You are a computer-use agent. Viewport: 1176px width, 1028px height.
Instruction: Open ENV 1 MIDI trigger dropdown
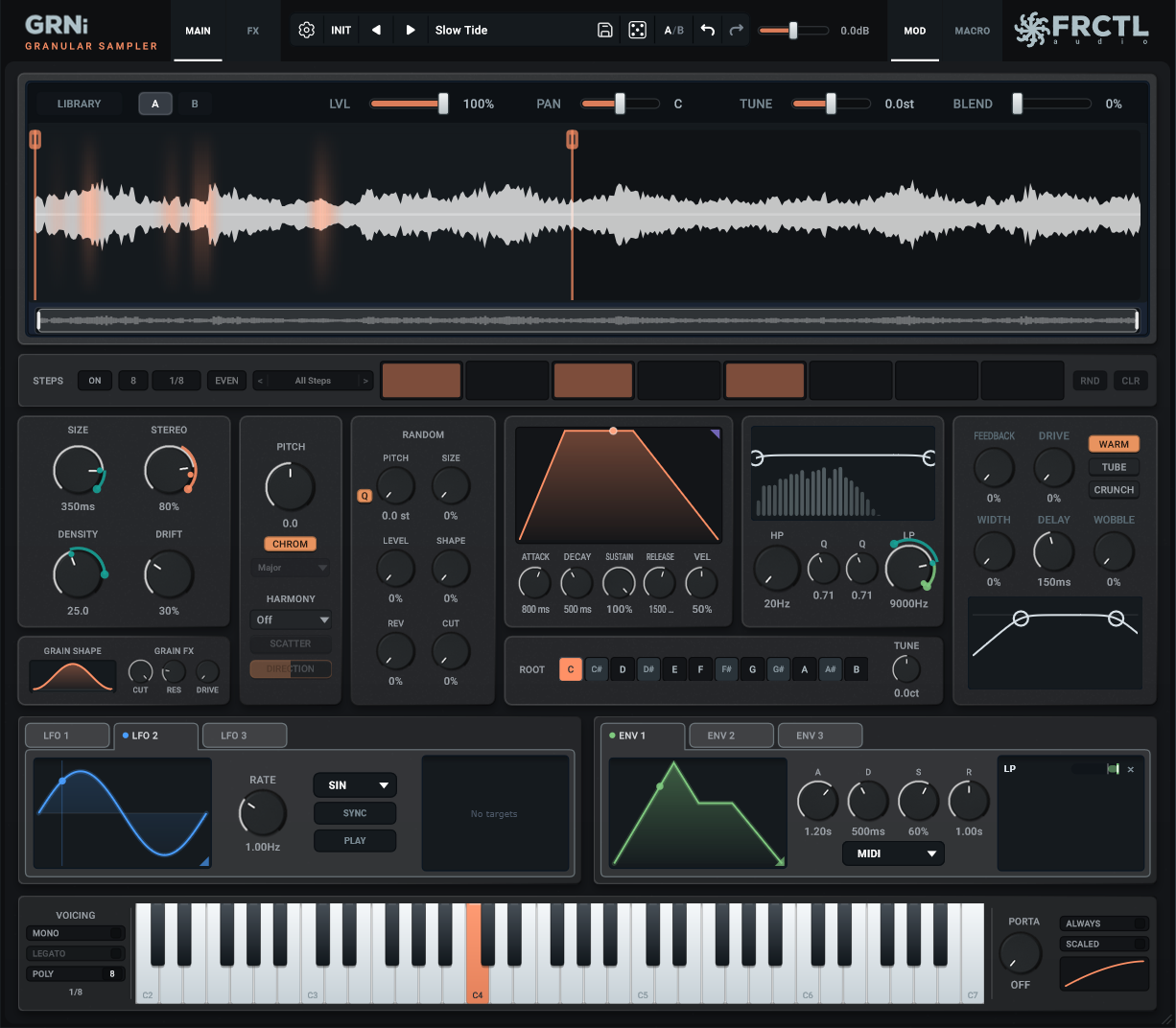894,853
